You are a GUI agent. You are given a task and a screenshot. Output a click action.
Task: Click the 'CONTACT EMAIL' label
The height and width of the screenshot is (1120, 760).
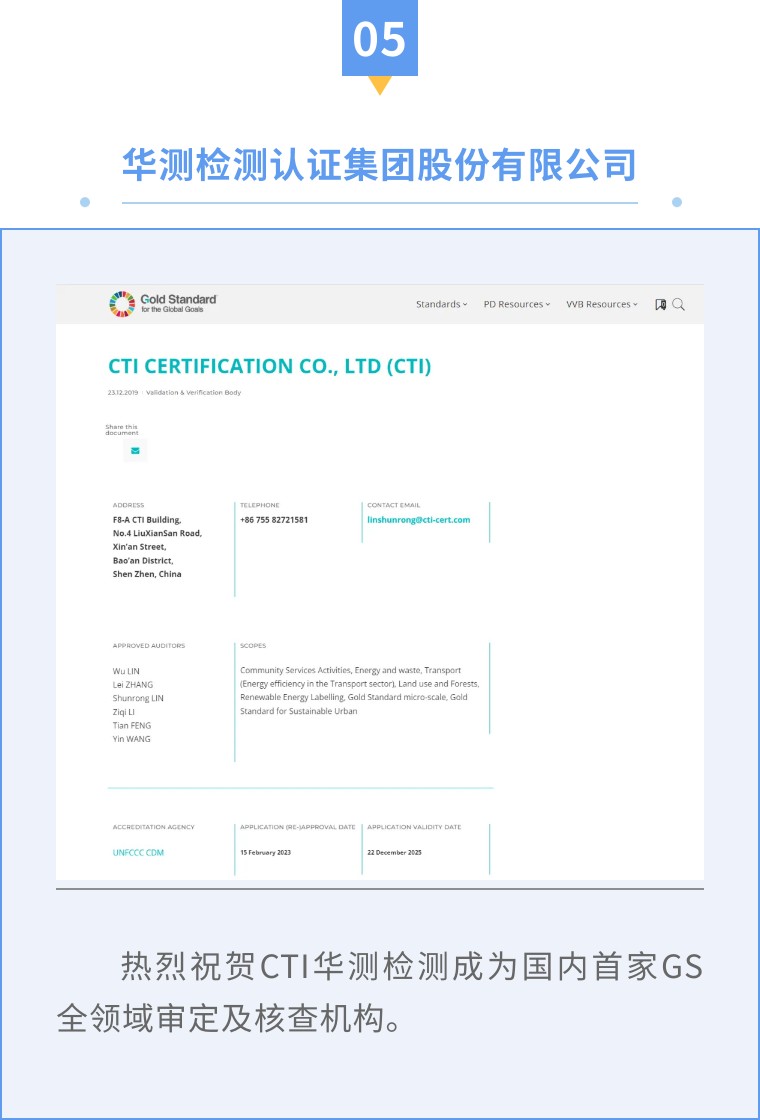tap(394, 505)
